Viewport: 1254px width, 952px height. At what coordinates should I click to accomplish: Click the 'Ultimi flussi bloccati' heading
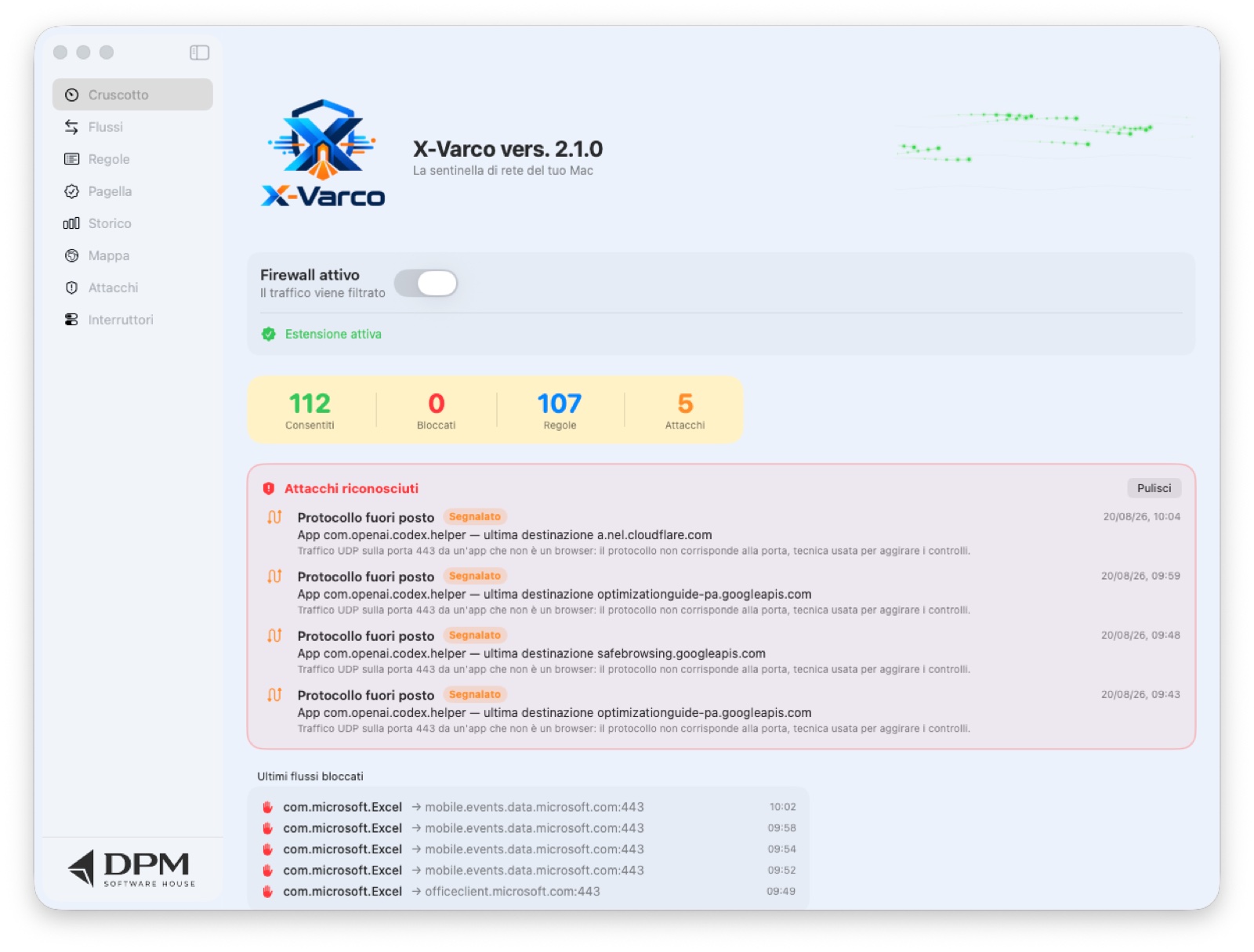pos(310,776)
